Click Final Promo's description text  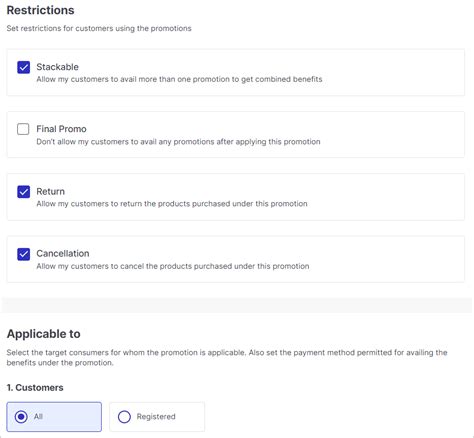point(178,142)
